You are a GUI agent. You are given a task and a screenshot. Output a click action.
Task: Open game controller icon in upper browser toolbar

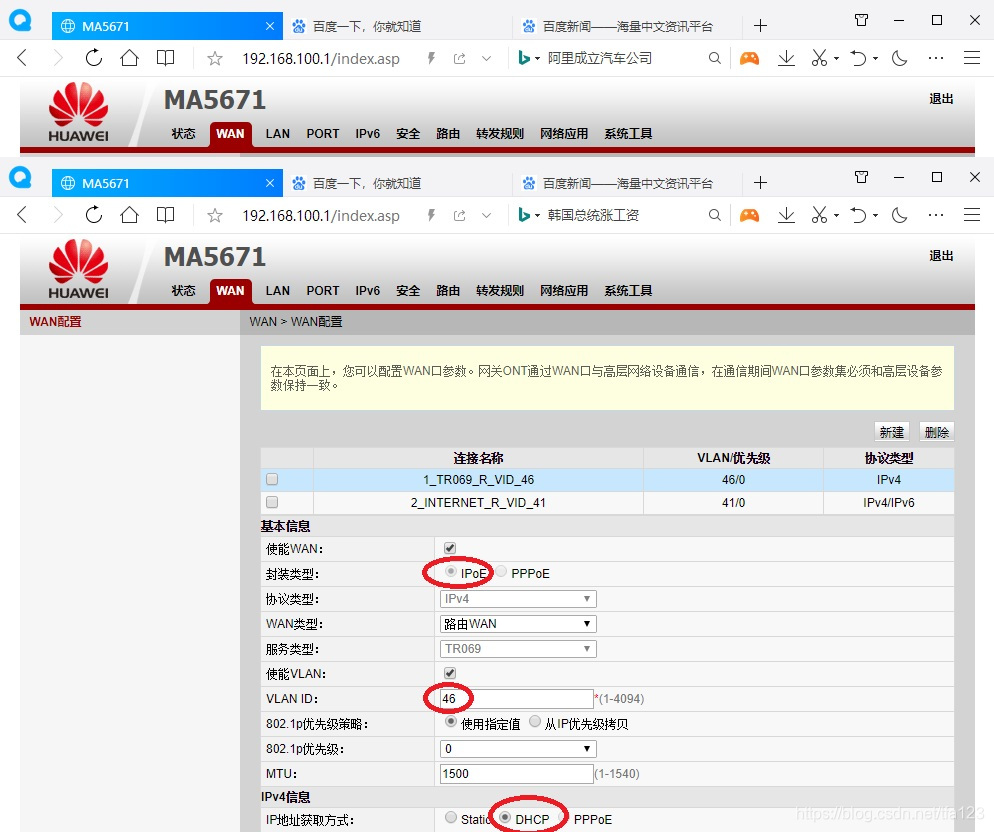[749, 58]
